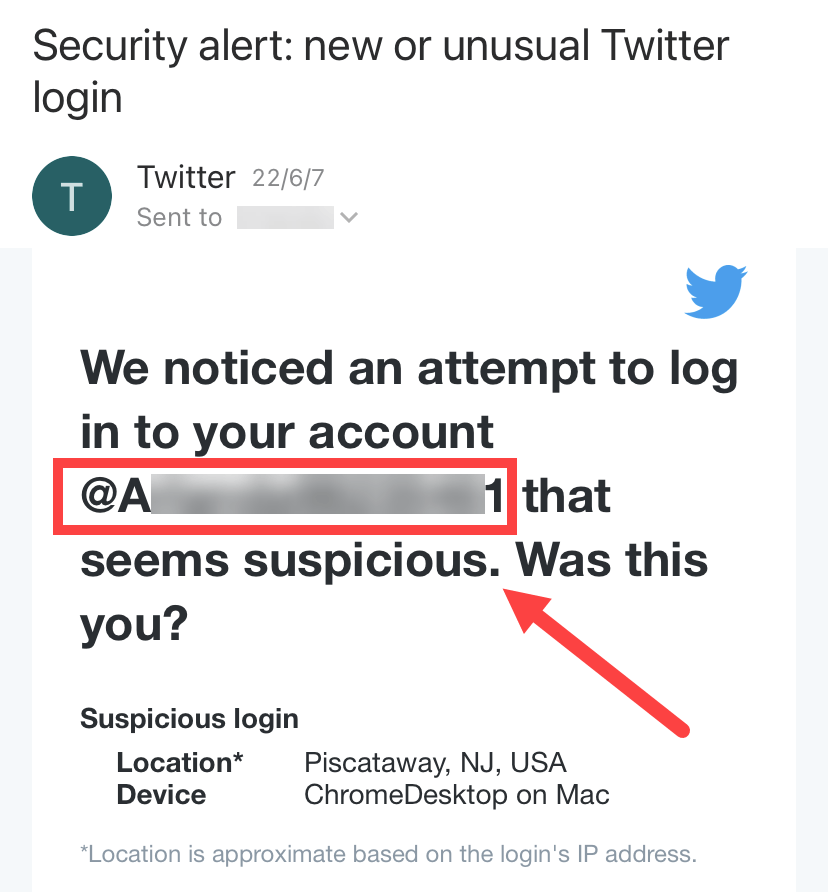Click the Location* label
This screenshot has height=892, width=828.
pos(180,762)
